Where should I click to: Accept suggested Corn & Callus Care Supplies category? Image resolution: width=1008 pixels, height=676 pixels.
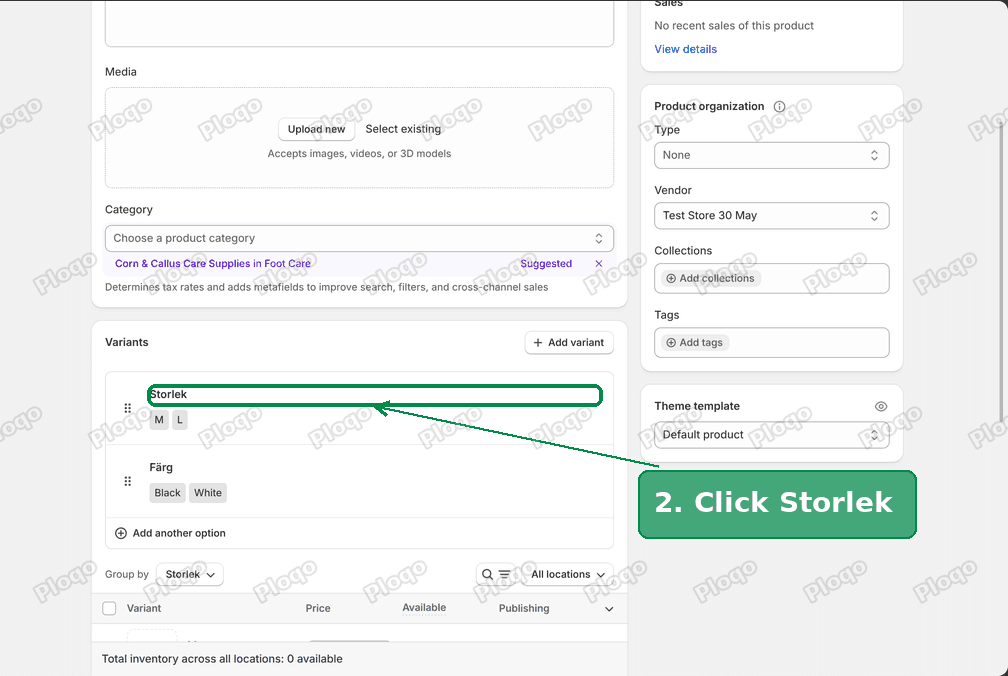[213, 263]
